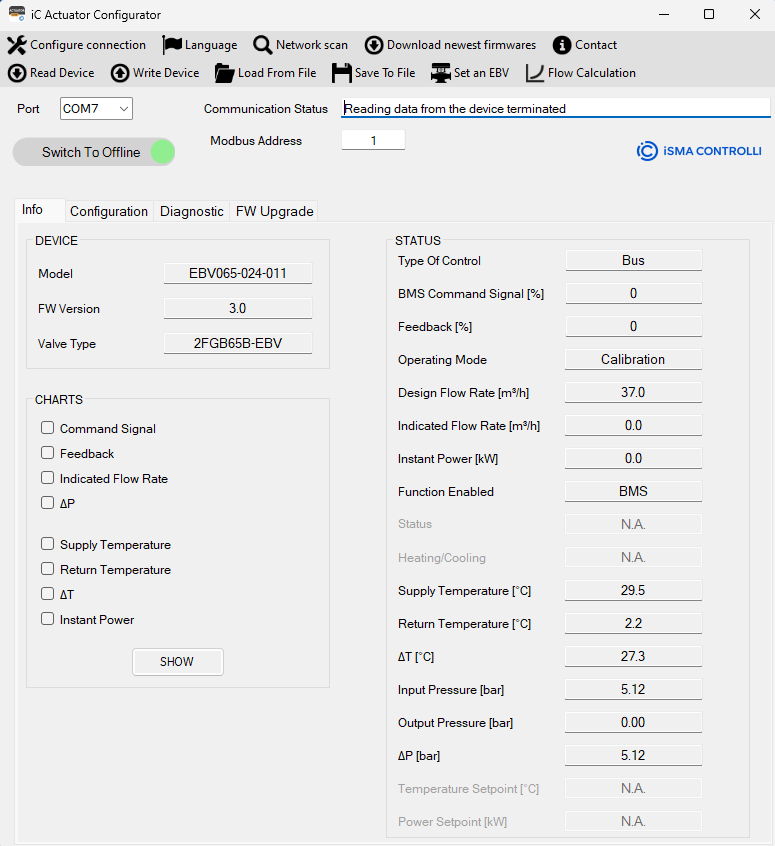Viewport: 775px width, 846px height.
Task: Tick the ΔP chart checkbox
Action: click(47, 502)
